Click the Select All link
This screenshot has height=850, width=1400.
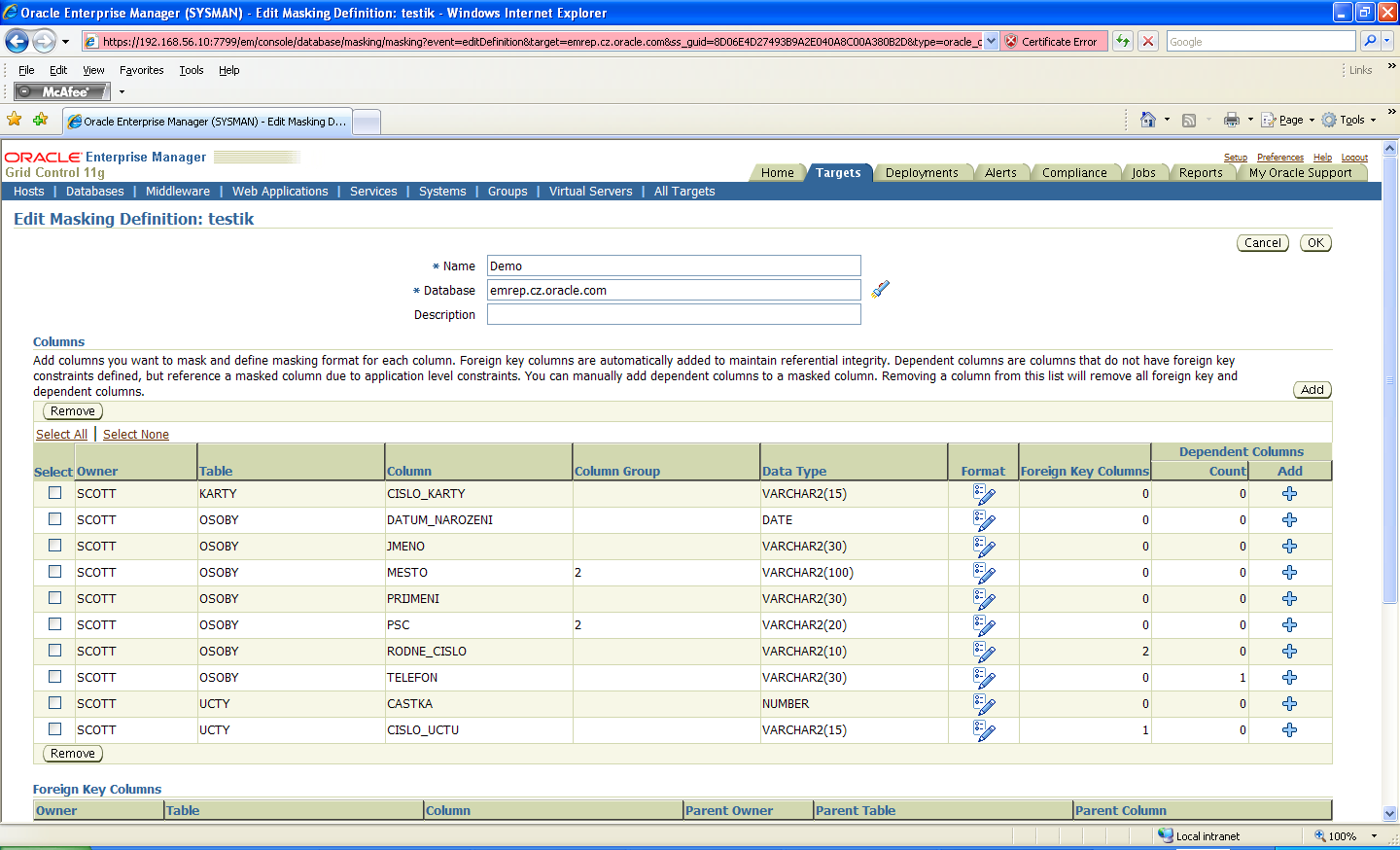(61, 435)
